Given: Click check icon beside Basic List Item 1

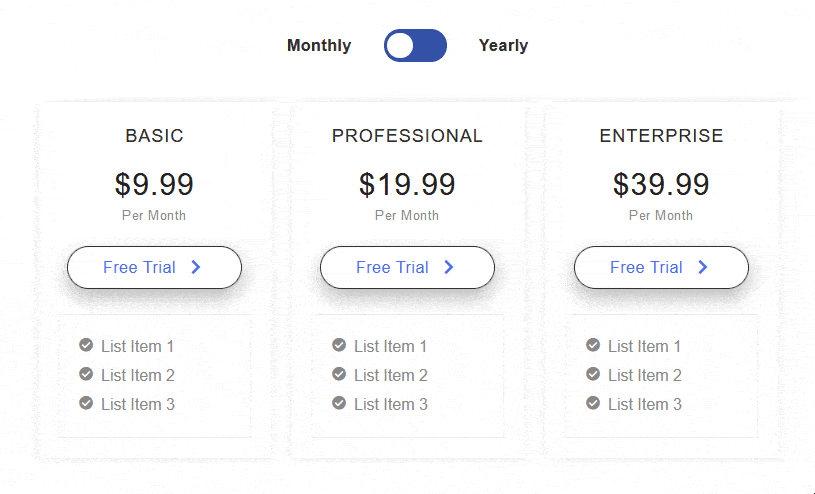Looking at the screenshot, I should pos(86,345).
